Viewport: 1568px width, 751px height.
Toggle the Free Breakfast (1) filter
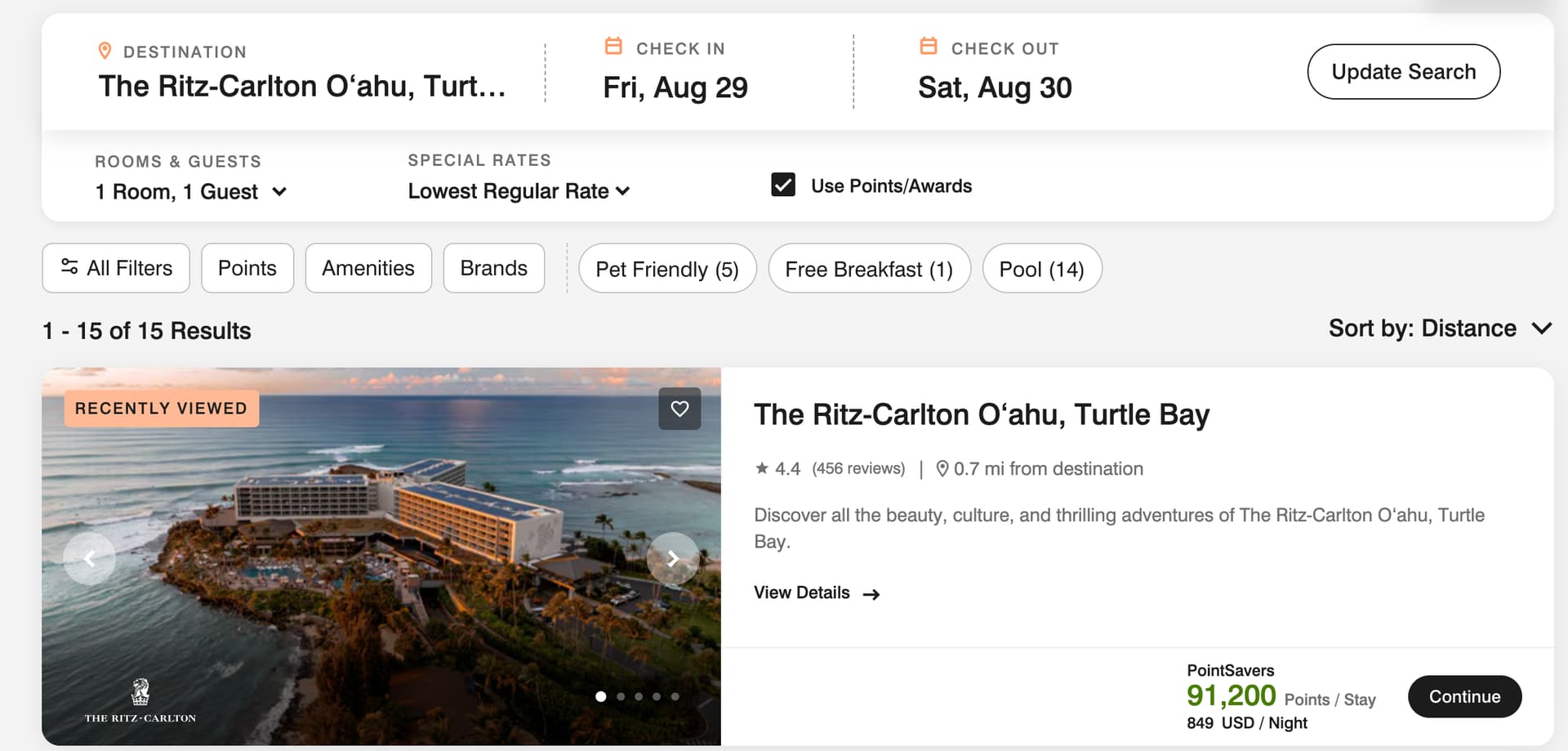[x=869, y=269]
